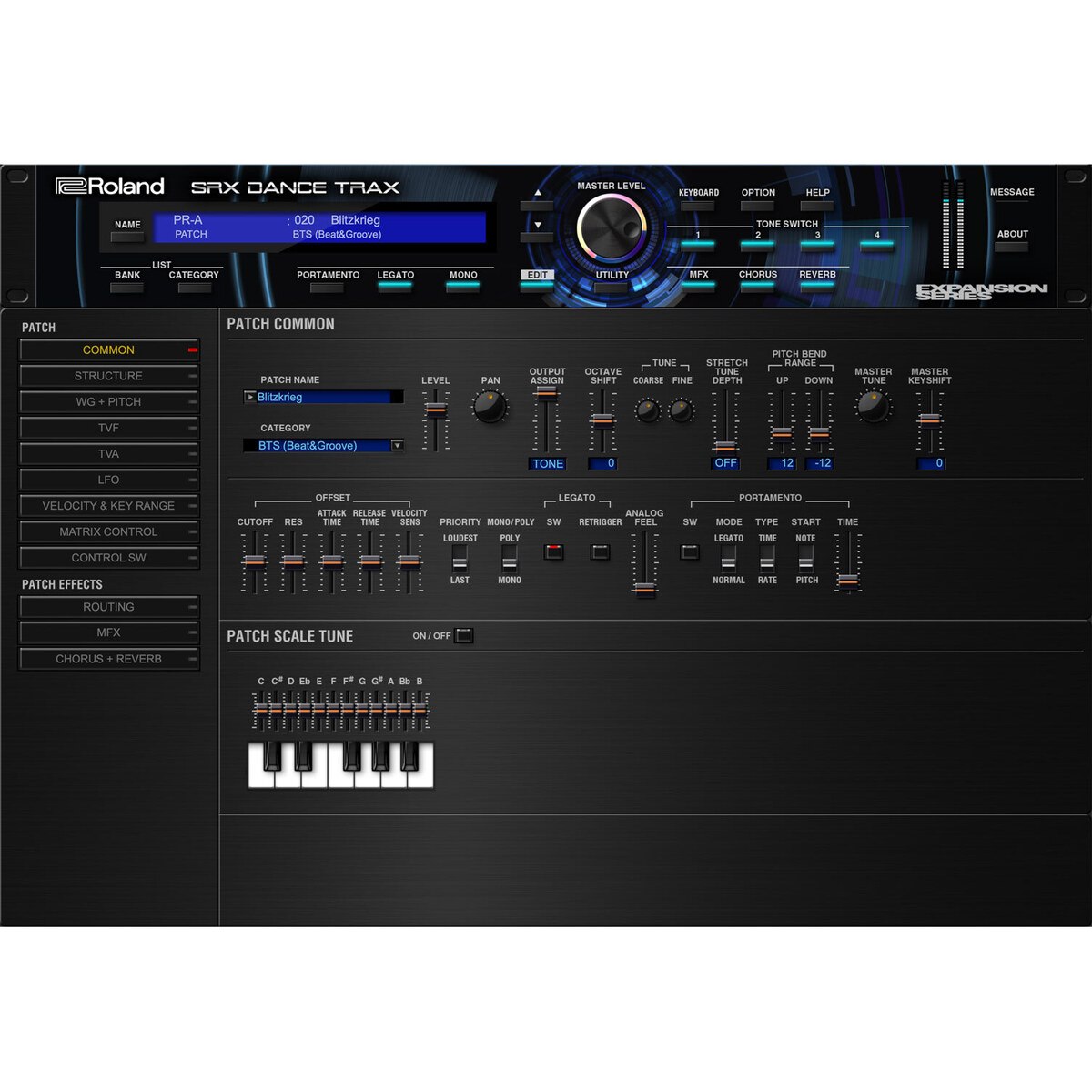Adjust the Pan knob

click(x=490, y=406)
